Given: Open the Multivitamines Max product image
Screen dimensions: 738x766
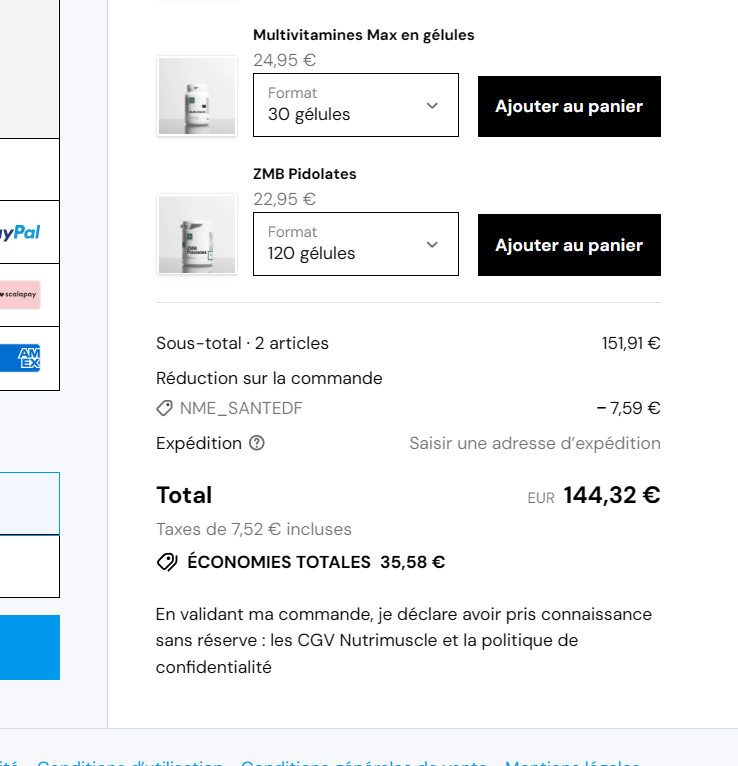Looking at the screenshot, I should click(x=197, y=96).
